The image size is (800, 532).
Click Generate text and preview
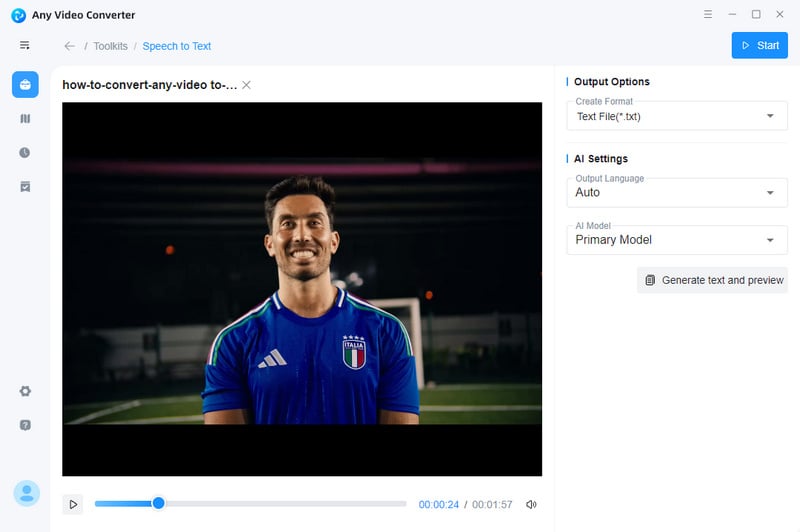click(713, 280)
